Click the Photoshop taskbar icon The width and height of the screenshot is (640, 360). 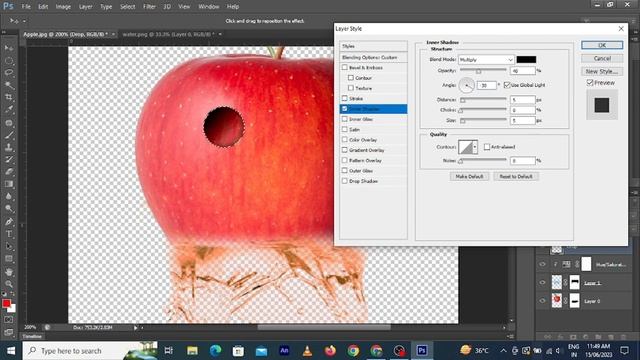(422, 350)
